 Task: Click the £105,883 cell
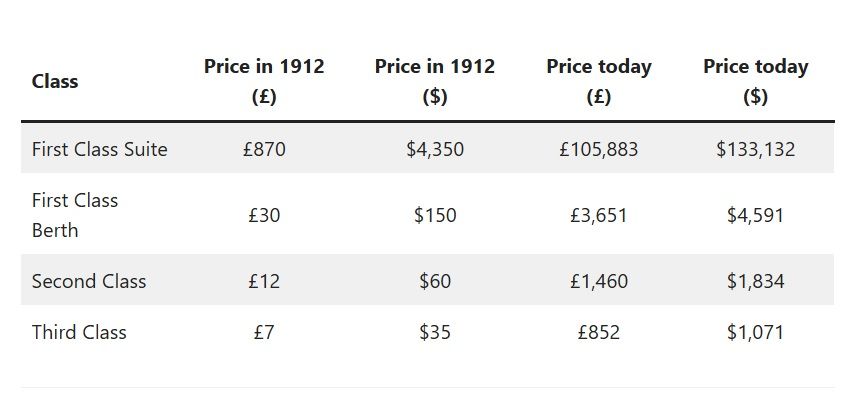point(599,149)
